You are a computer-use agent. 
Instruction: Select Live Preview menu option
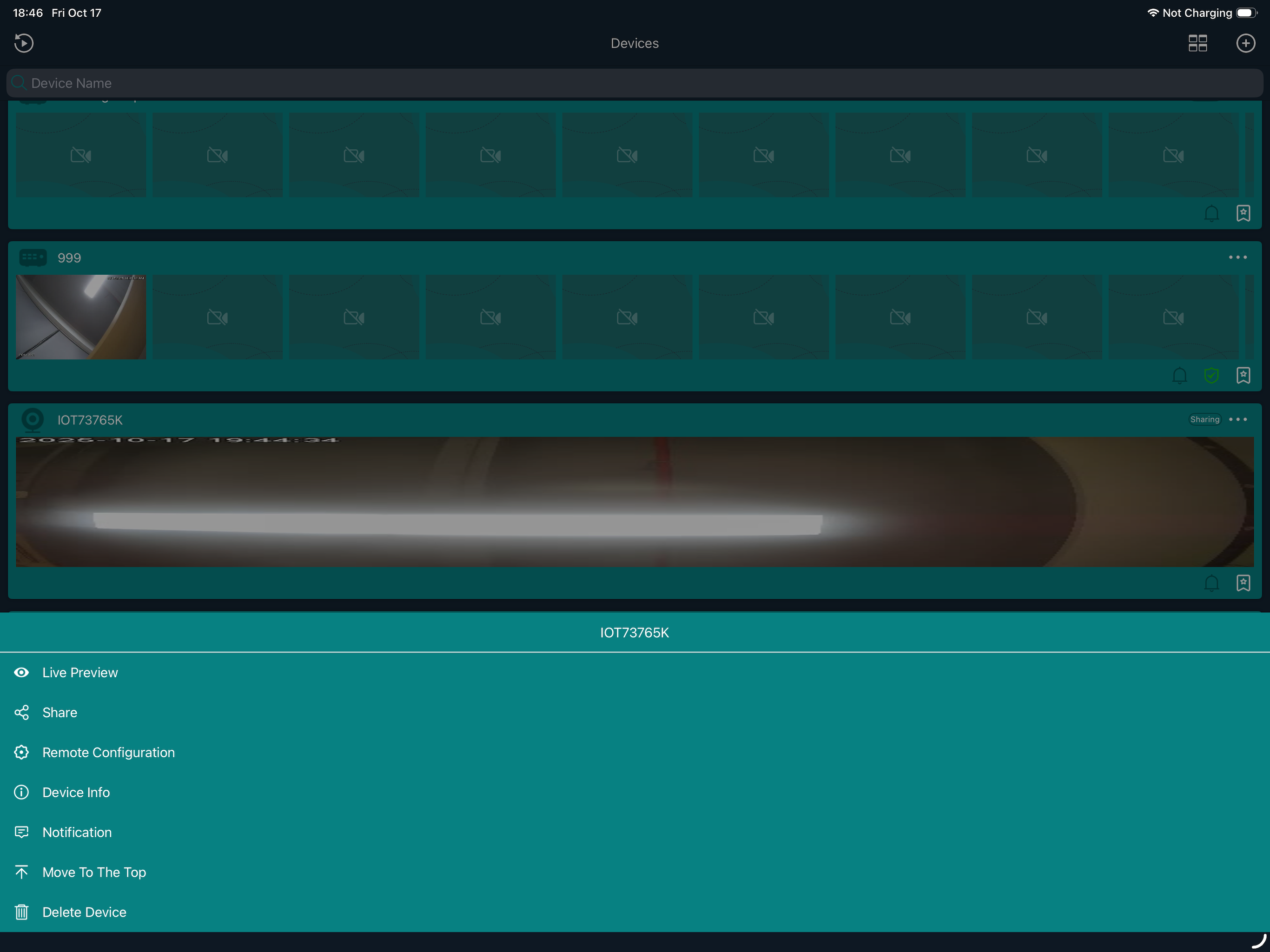[635, 672]
